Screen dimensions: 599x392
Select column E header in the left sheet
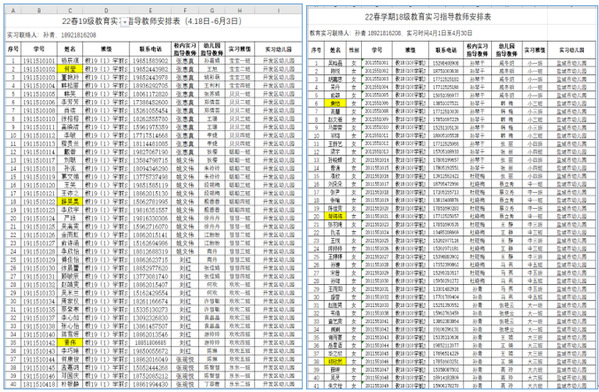[x=151, y=11]
